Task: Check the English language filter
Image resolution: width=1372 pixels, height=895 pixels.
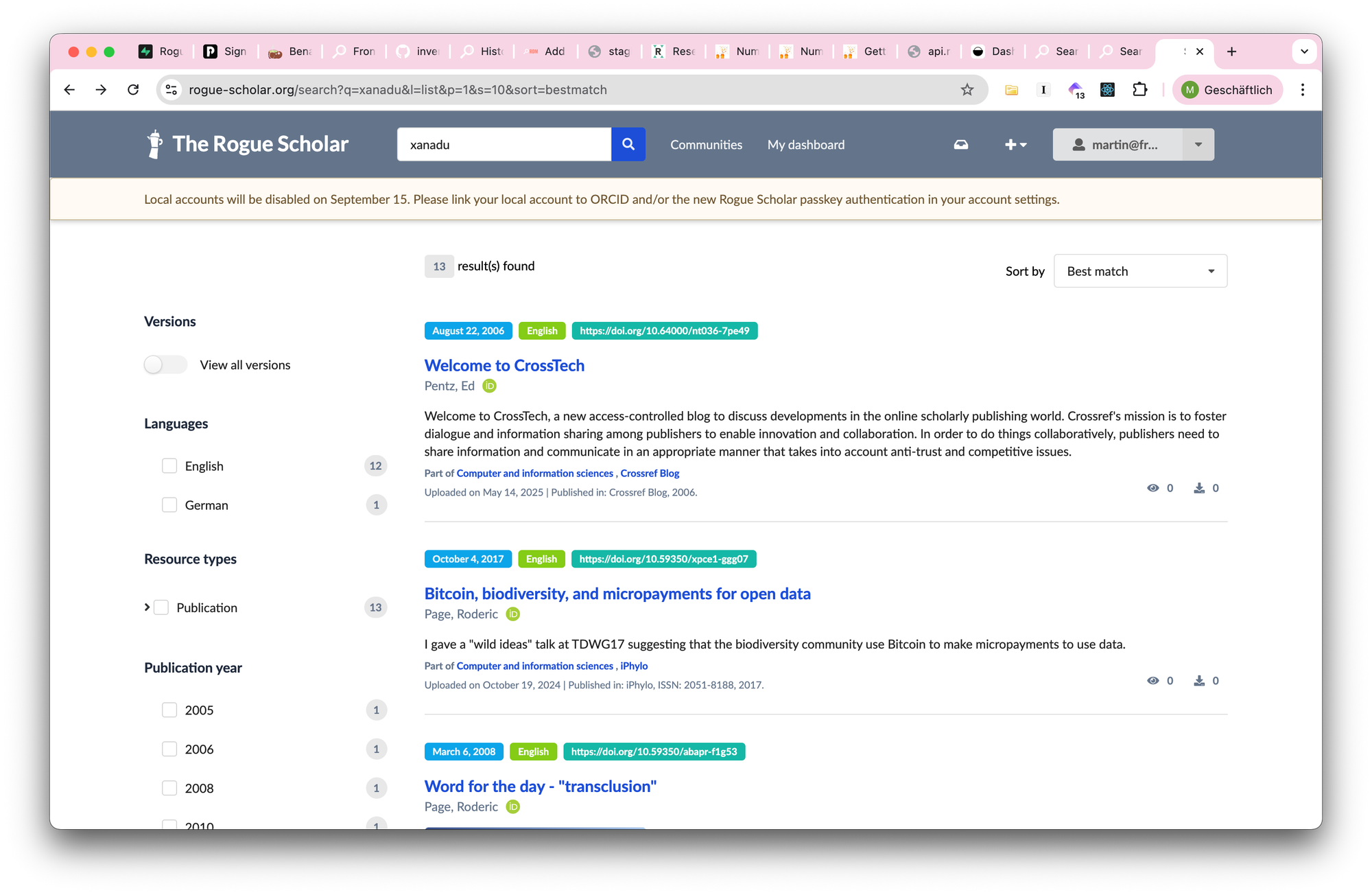Action: coord(169,466)
